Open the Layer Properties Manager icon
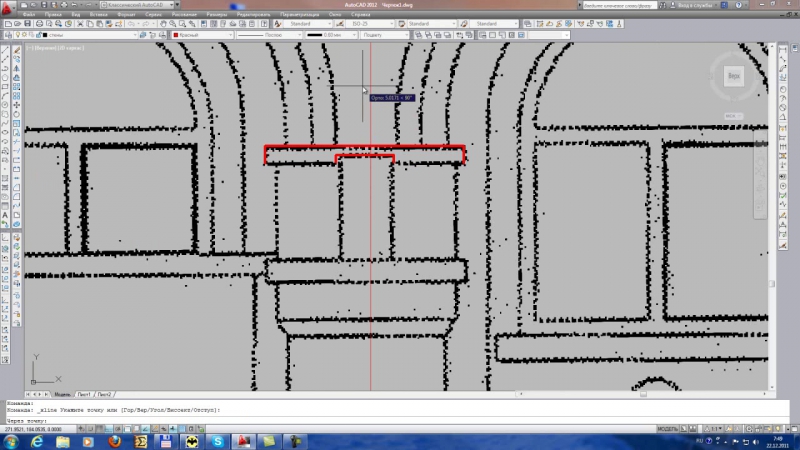Screen dimensions: 800x450 point(7,35)
